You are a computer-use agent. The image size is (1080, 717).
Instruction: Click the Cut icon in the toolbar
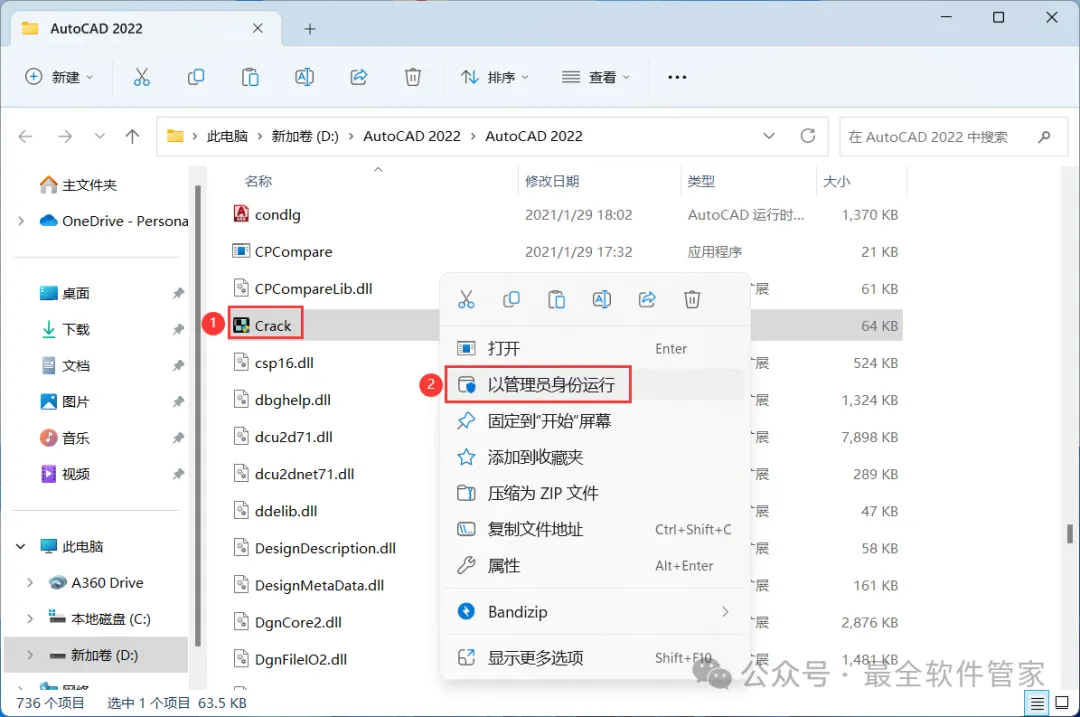click(x=141, y=77)
